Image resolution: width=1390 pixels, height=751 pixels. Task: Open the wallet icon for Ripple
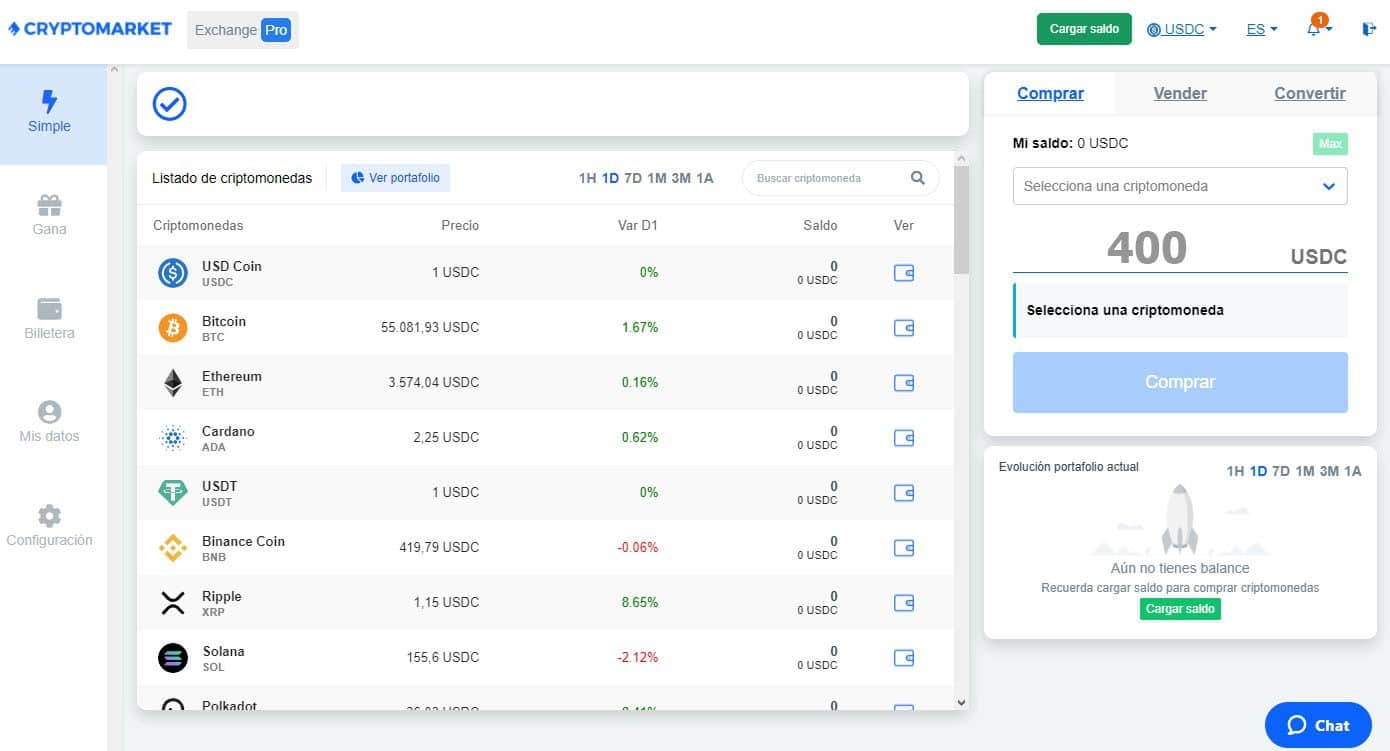[x=904, y=602]
